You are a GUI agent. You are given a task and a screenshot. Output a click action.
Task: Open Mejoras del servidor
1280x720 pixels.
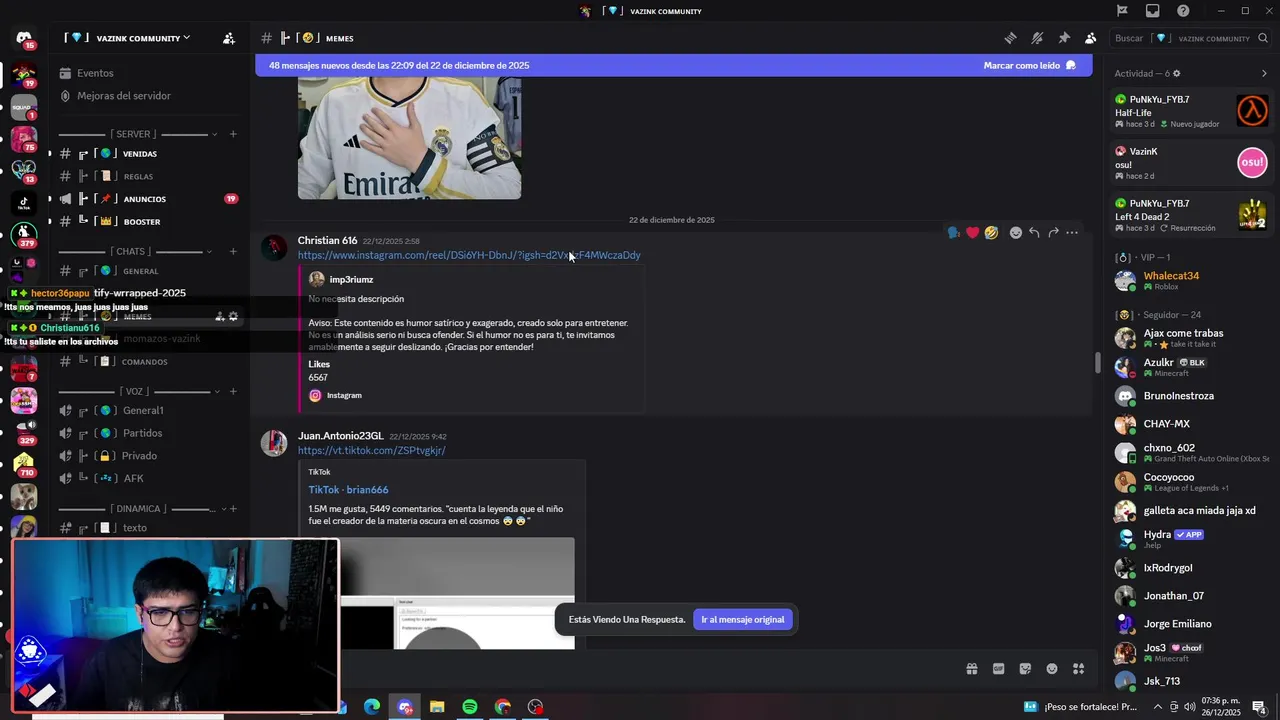(149, 96)
